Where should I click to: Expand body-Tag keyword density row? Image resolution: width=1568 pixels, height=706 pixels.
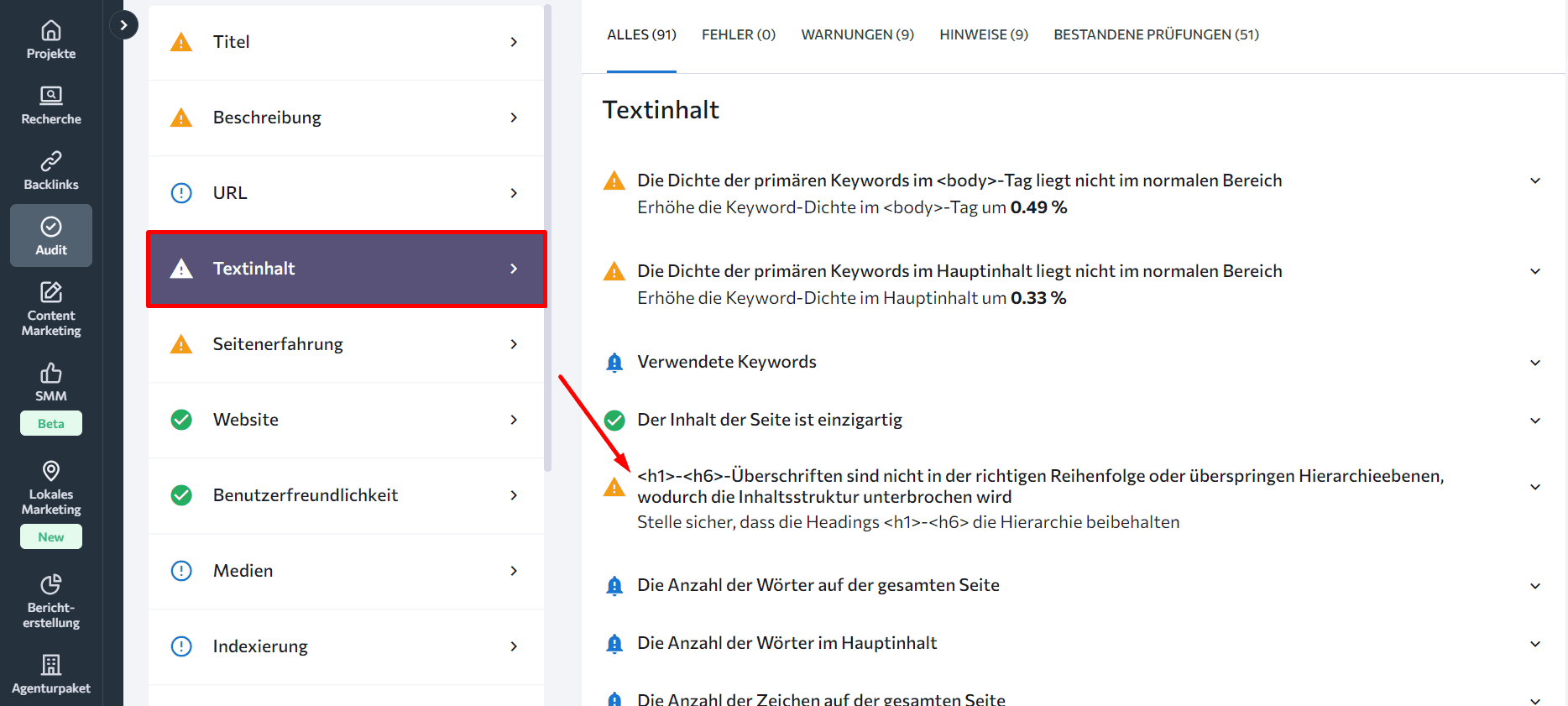pyautogui.click(x=1535, y=180)
